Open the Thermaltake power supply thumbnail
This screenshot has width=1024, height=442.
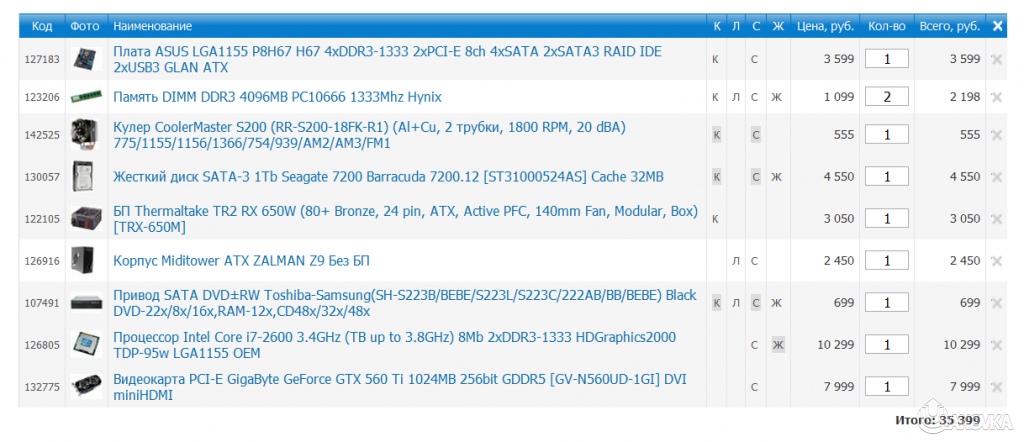[86, 218]
